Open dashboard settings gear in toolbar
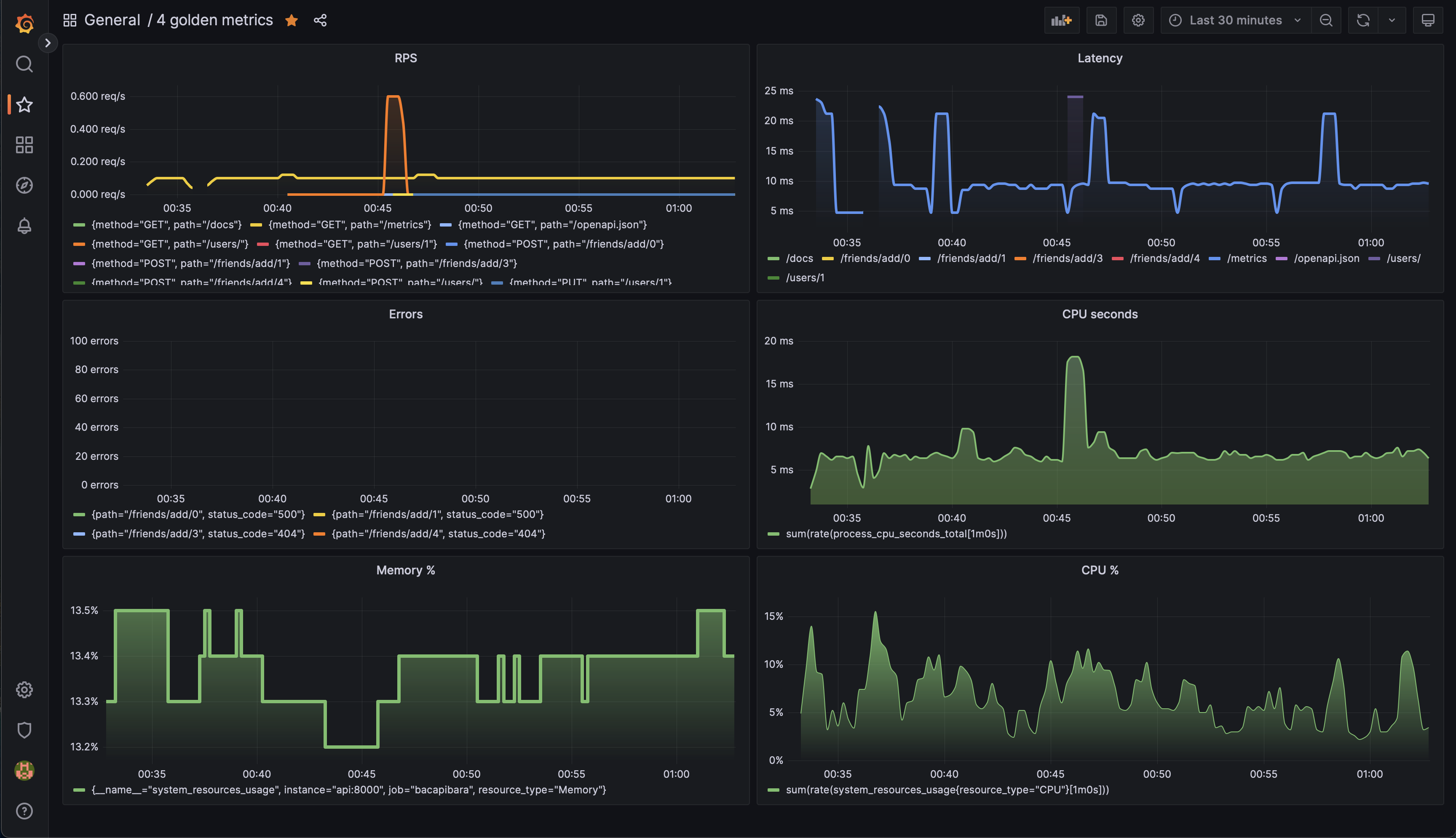 click(1138, 20)
